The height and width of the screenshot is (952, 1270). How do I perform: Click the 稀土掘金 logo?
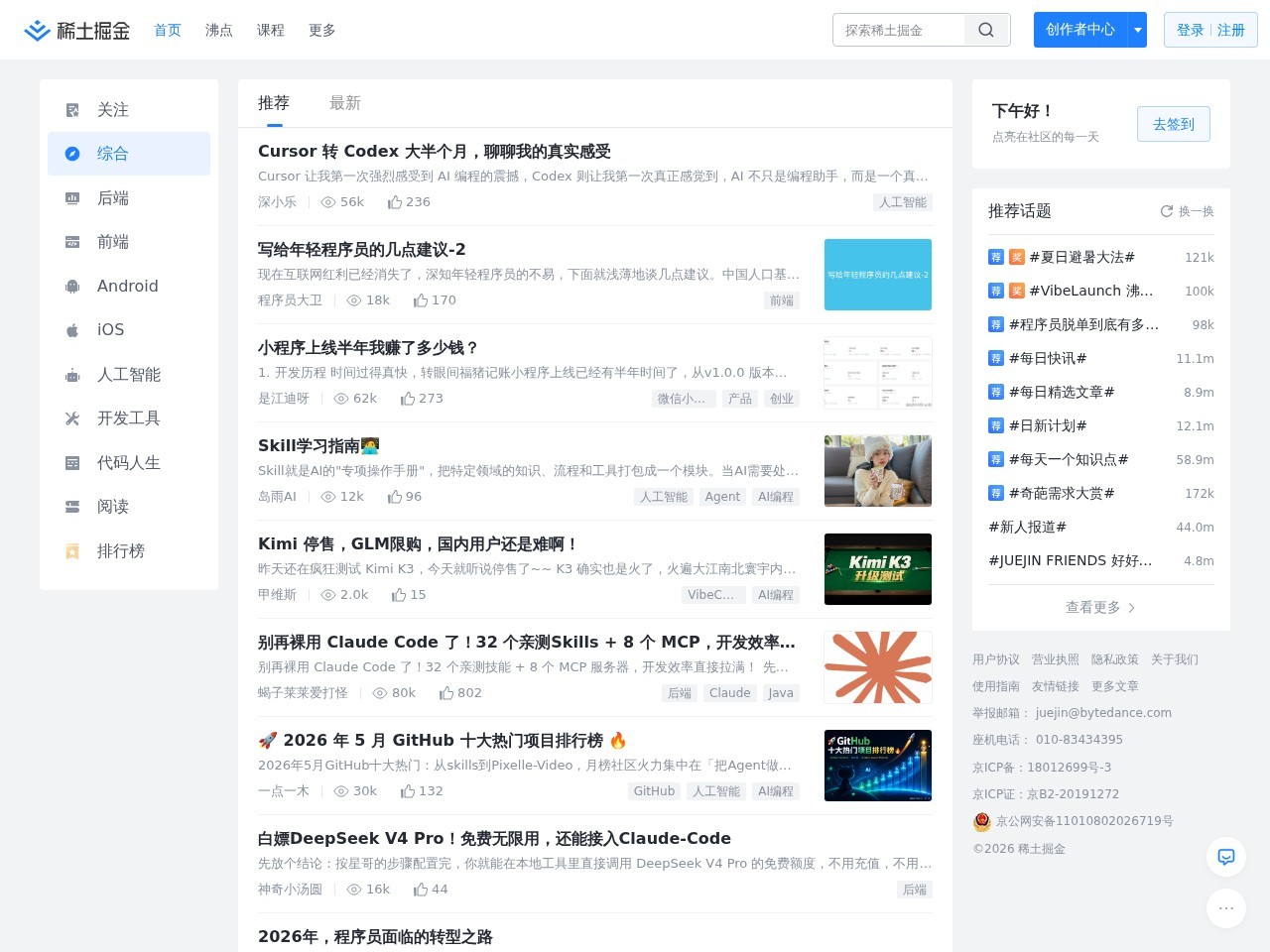(x=77, y=31)
